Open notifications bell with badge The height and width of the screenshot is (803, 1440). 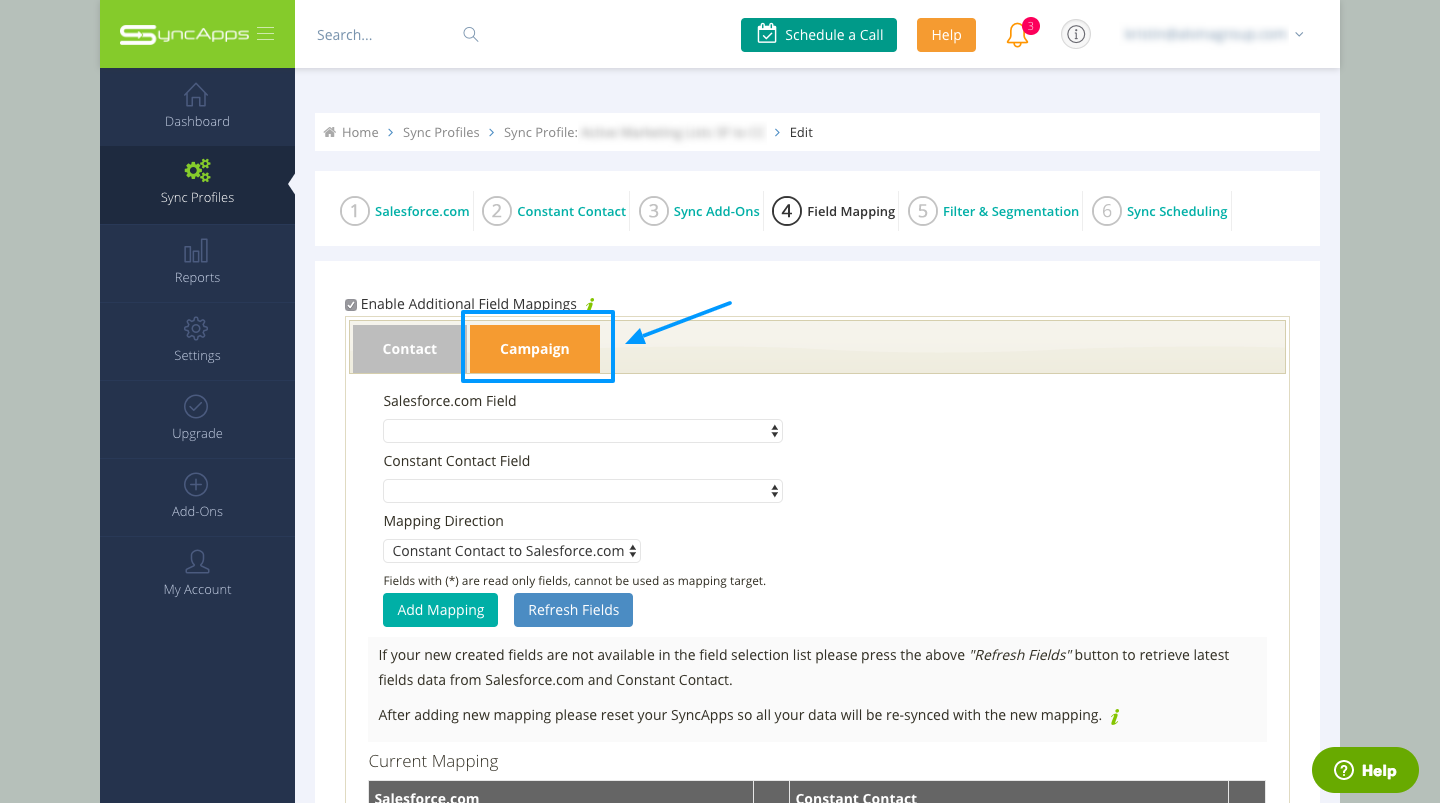[x=1018, y=35]
